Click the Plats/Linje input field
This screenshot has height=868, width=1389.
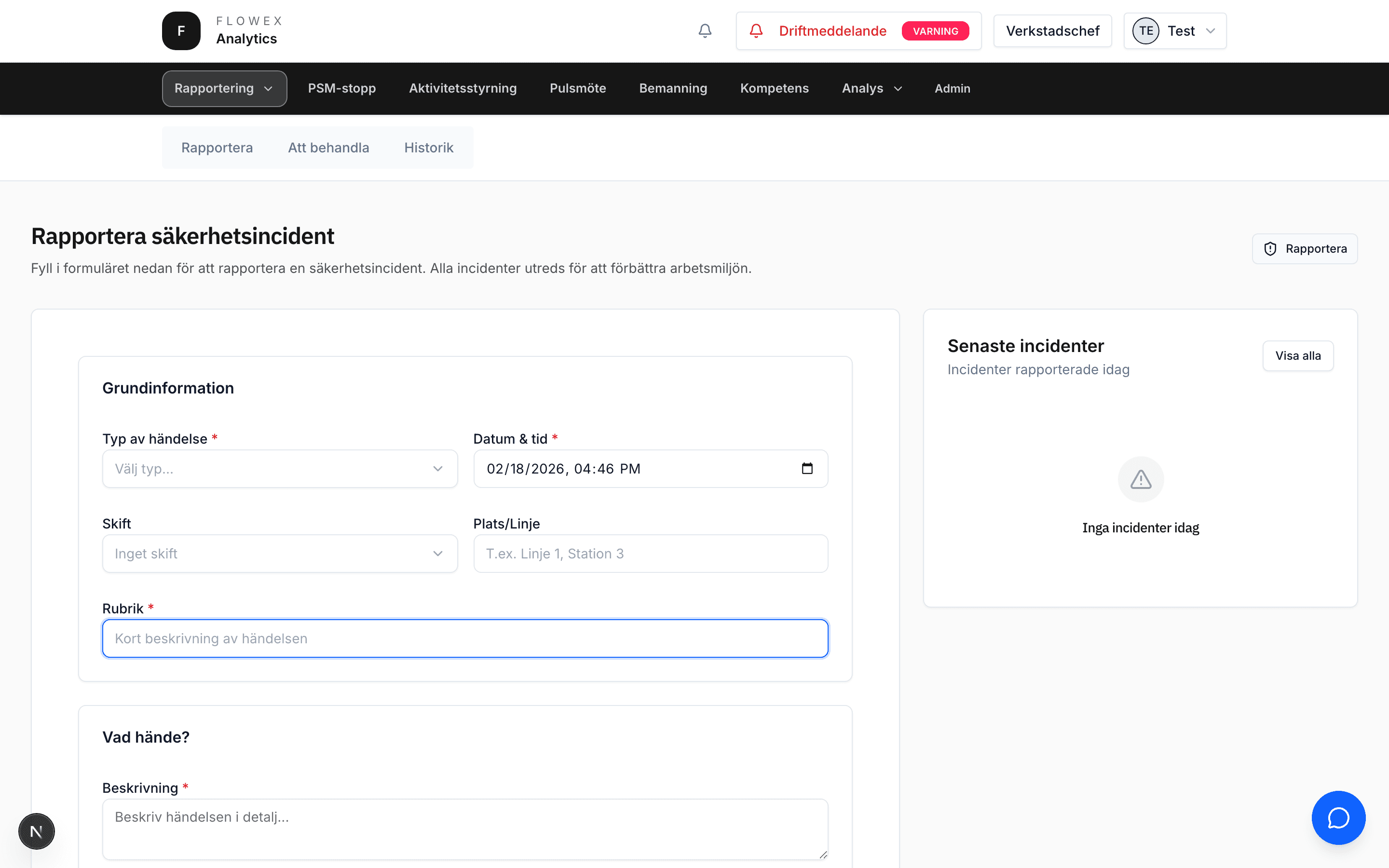click(650, 554)
